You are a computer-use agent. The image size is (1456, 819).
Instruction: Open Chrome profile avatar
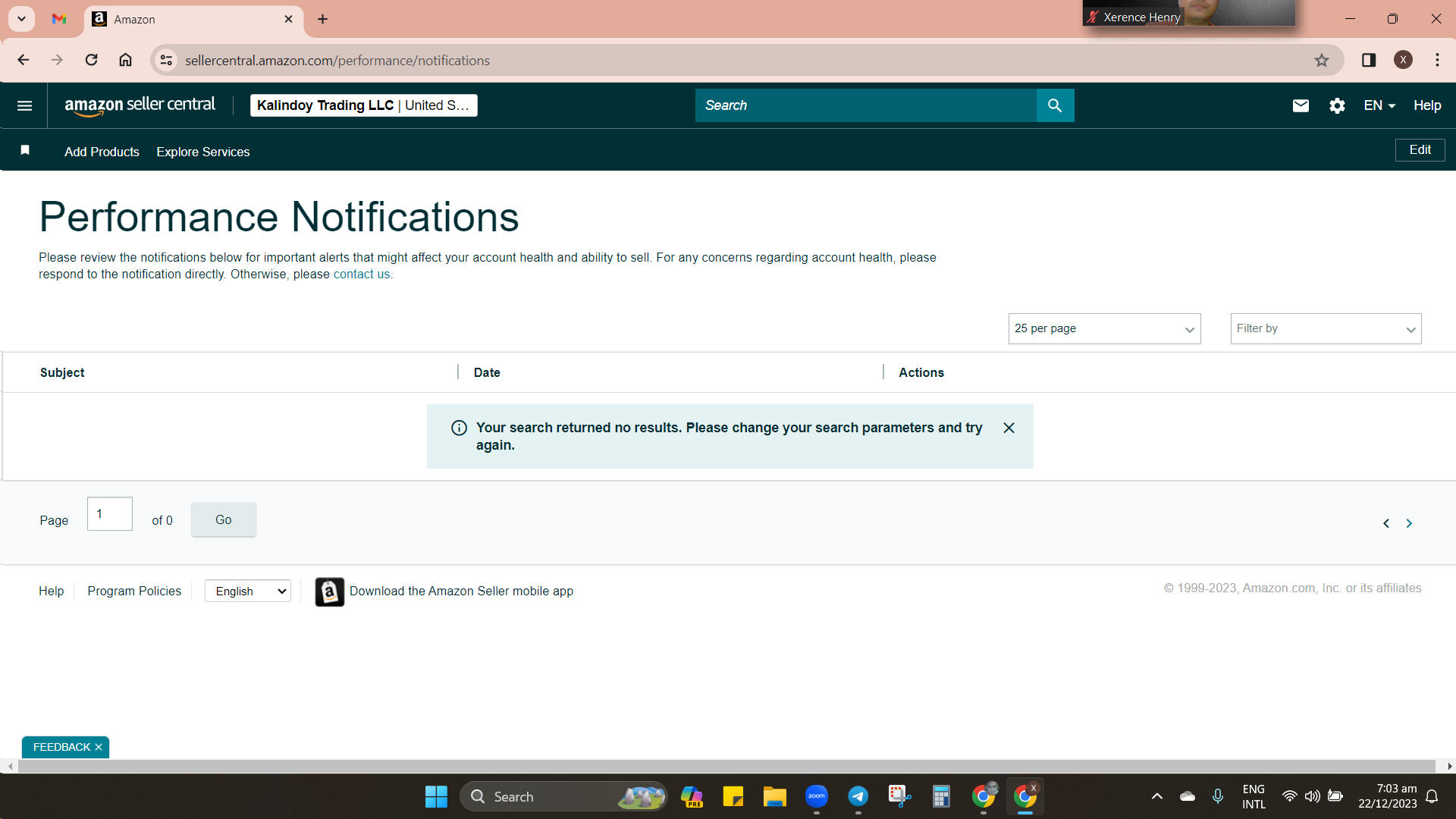click(x=1403, y=60)
